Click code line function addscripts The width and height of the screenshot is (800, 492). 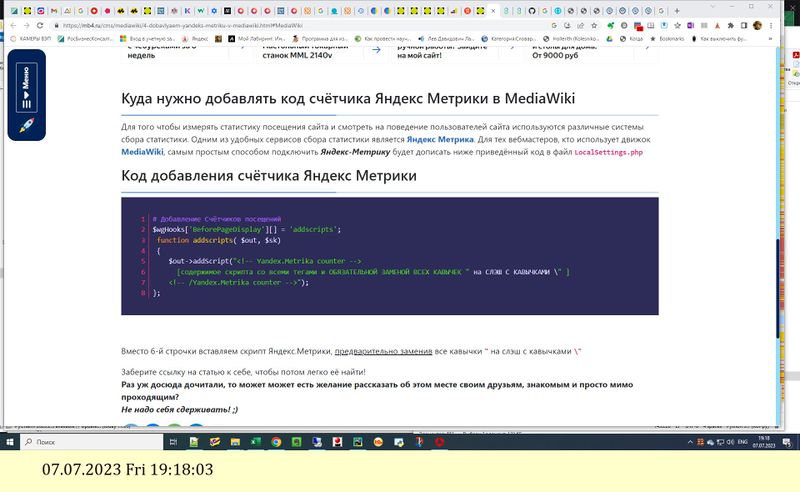point(218,240)
